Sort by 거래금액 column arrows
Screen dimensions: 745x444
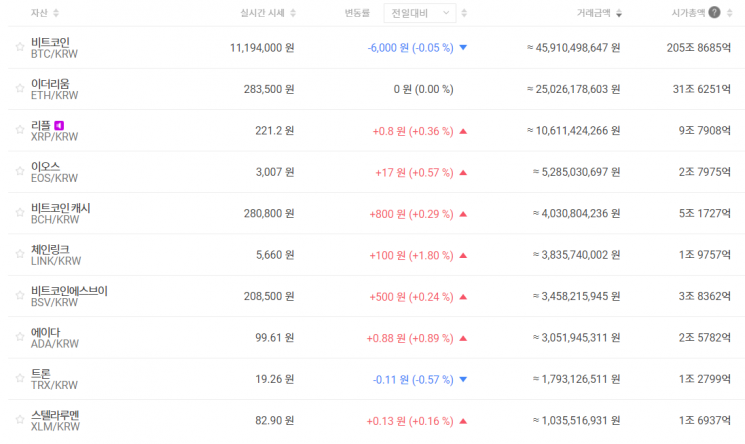click(619, 13)
